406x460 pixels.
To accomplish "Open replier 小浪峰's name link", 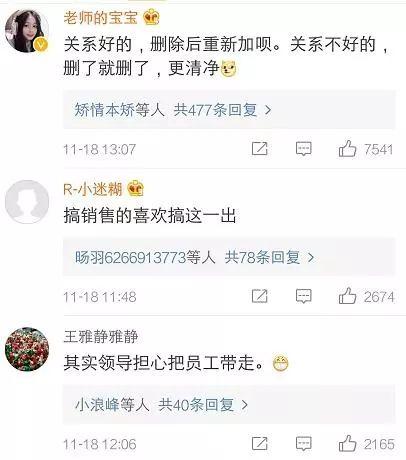I will [x=97, y=405].
